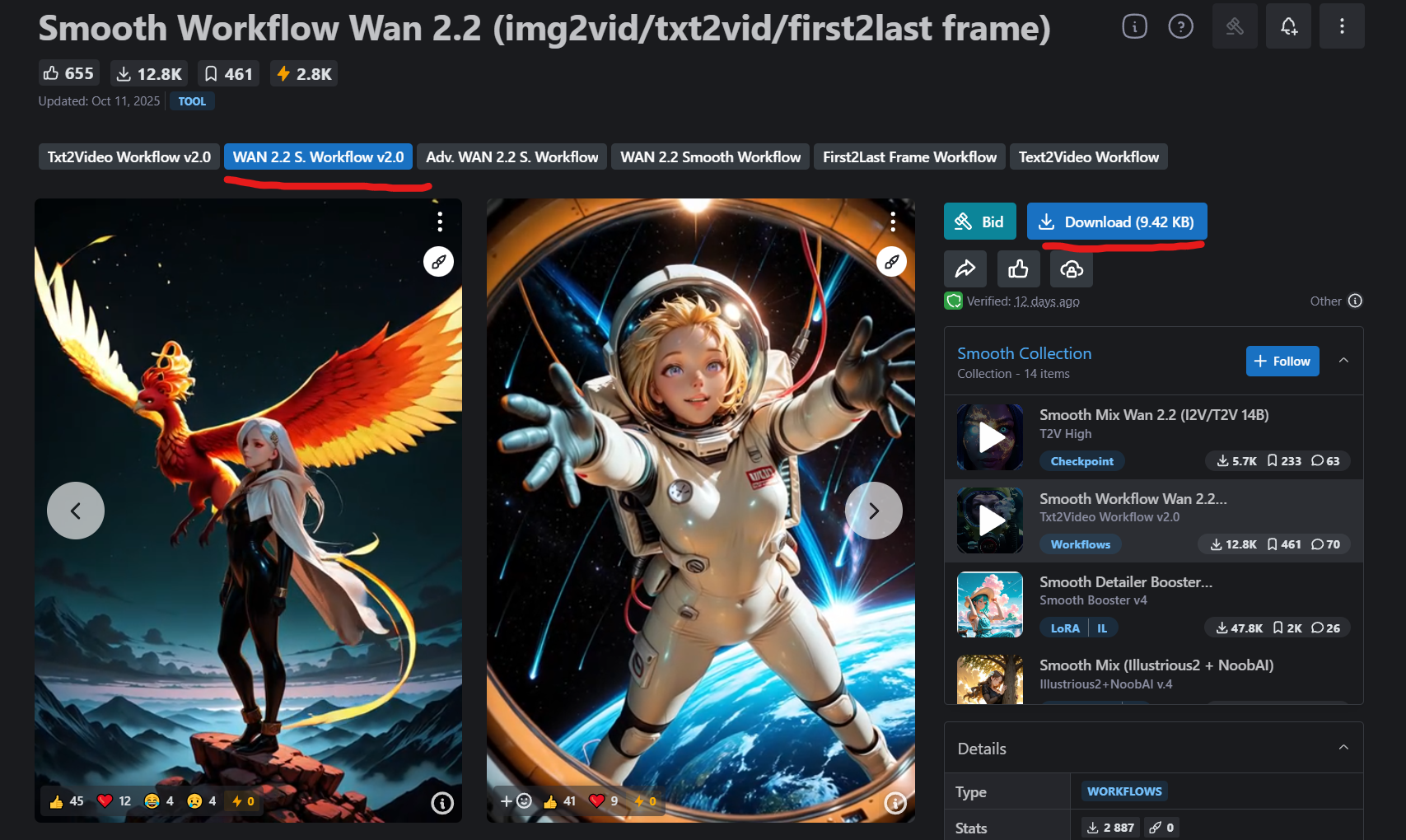Follow the Smooth Collection
1406x840 pixels.
(1282, 361)
